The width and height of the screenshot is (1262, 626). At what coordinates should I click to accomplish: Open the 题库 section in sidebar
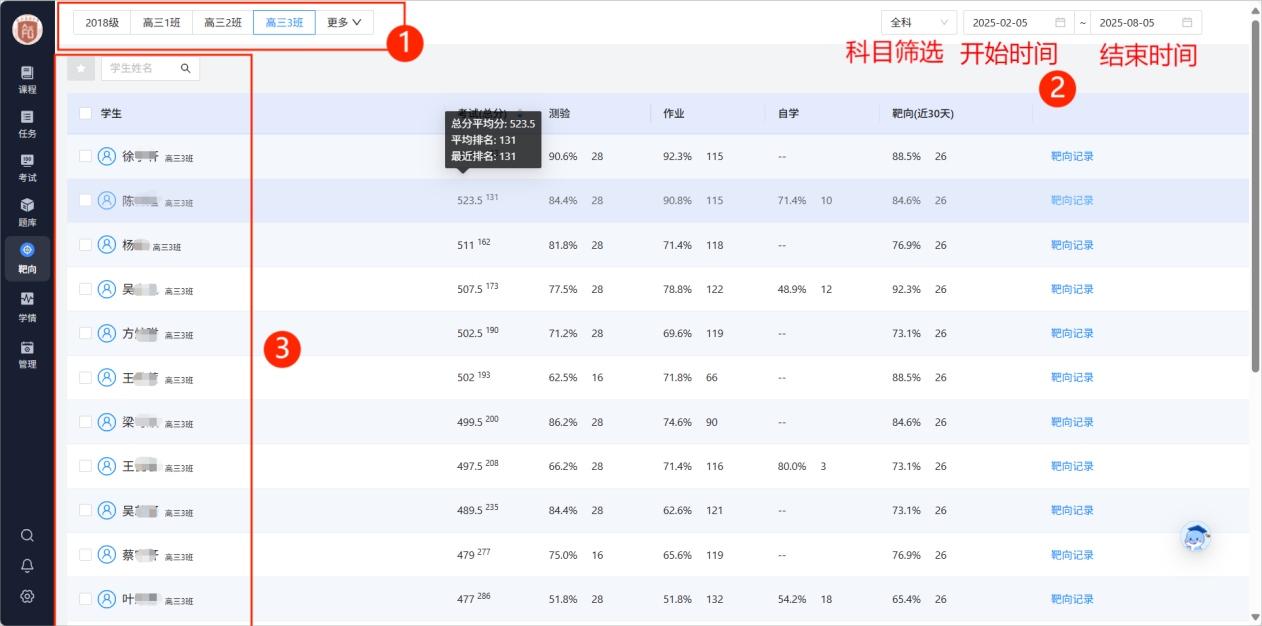pyautogui.click(x=27, y=212)
